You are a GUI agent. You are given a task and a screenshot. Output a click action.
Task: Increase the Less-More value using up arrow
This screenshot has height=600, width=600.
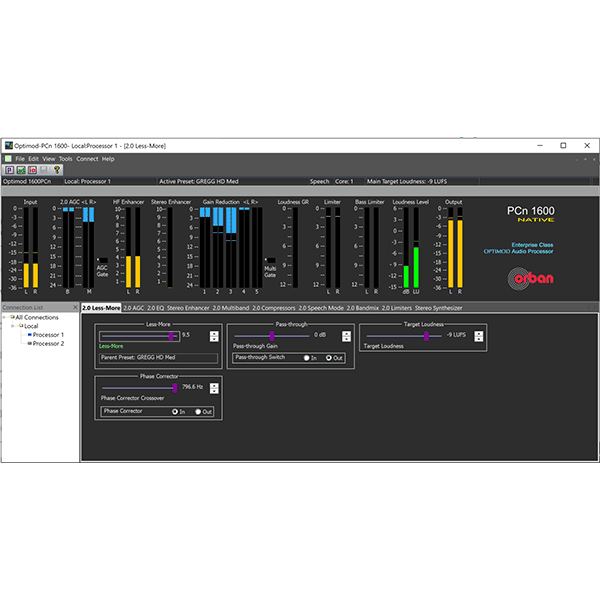point(214,332)
